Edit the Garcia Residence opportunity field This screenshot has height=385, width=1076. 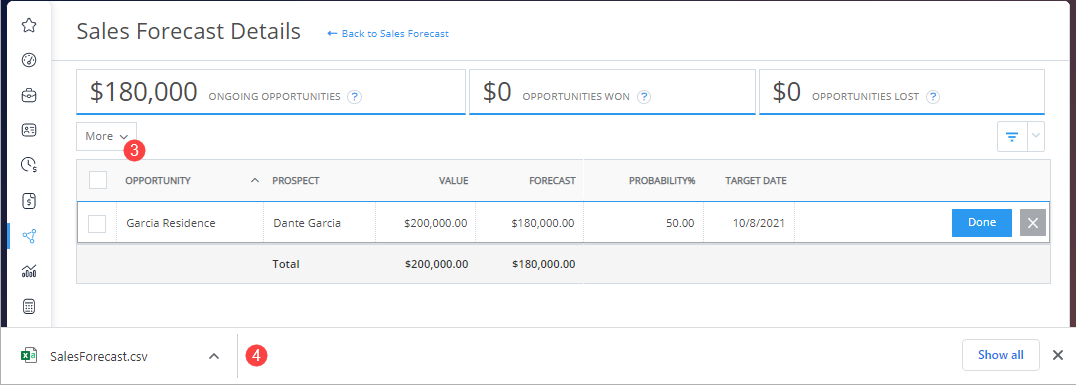[190, 222]
